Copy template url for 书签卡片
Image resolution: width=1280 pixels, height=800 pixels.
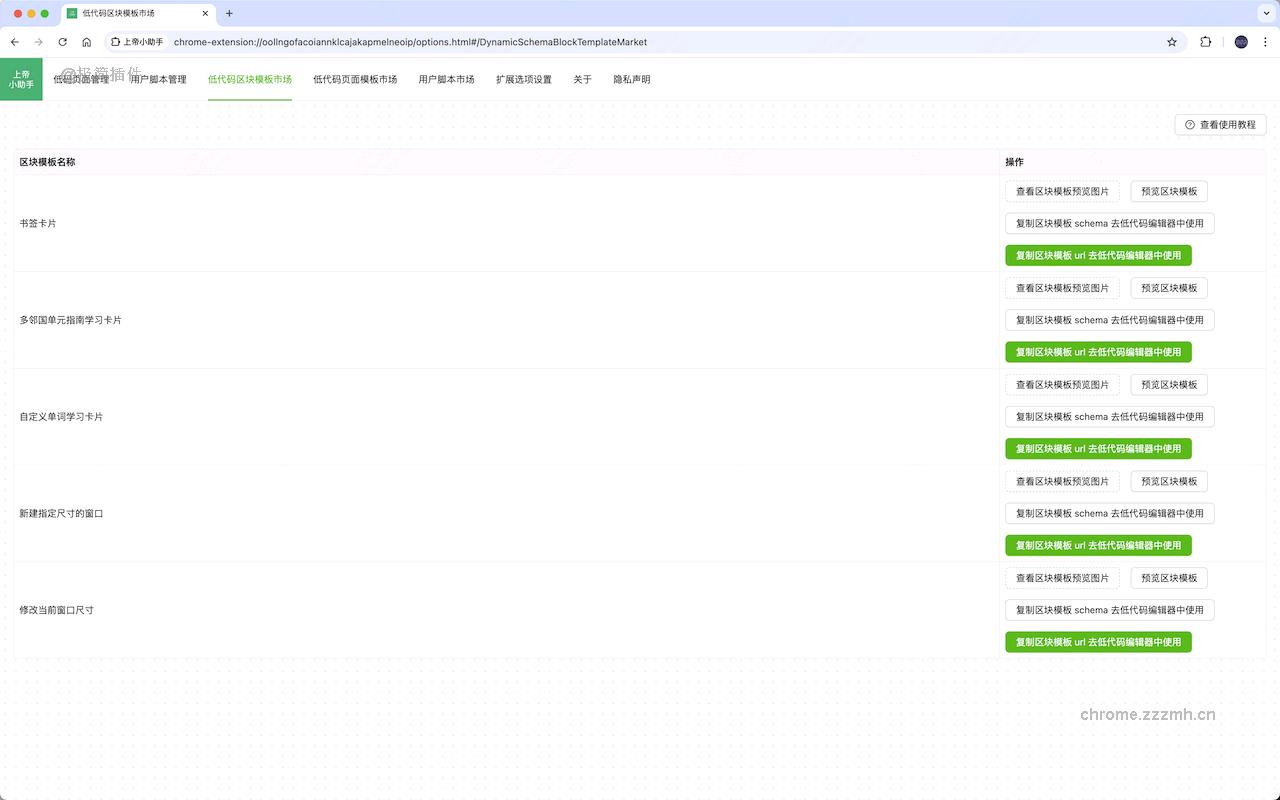pyautogui.click(x=1098, y=255)
